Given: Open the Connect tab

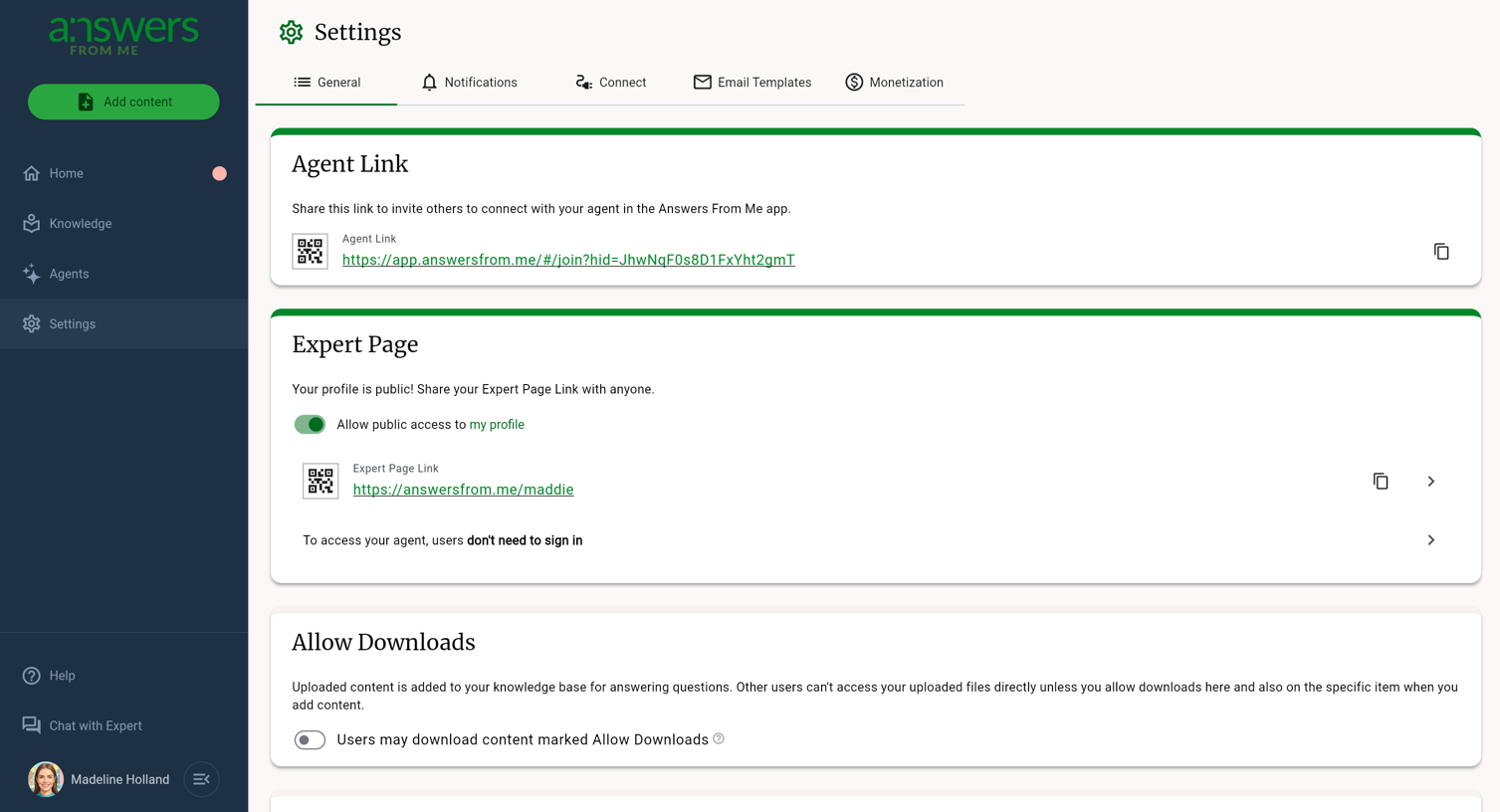Looking at the screenshot, I should (x=610, y=83).
